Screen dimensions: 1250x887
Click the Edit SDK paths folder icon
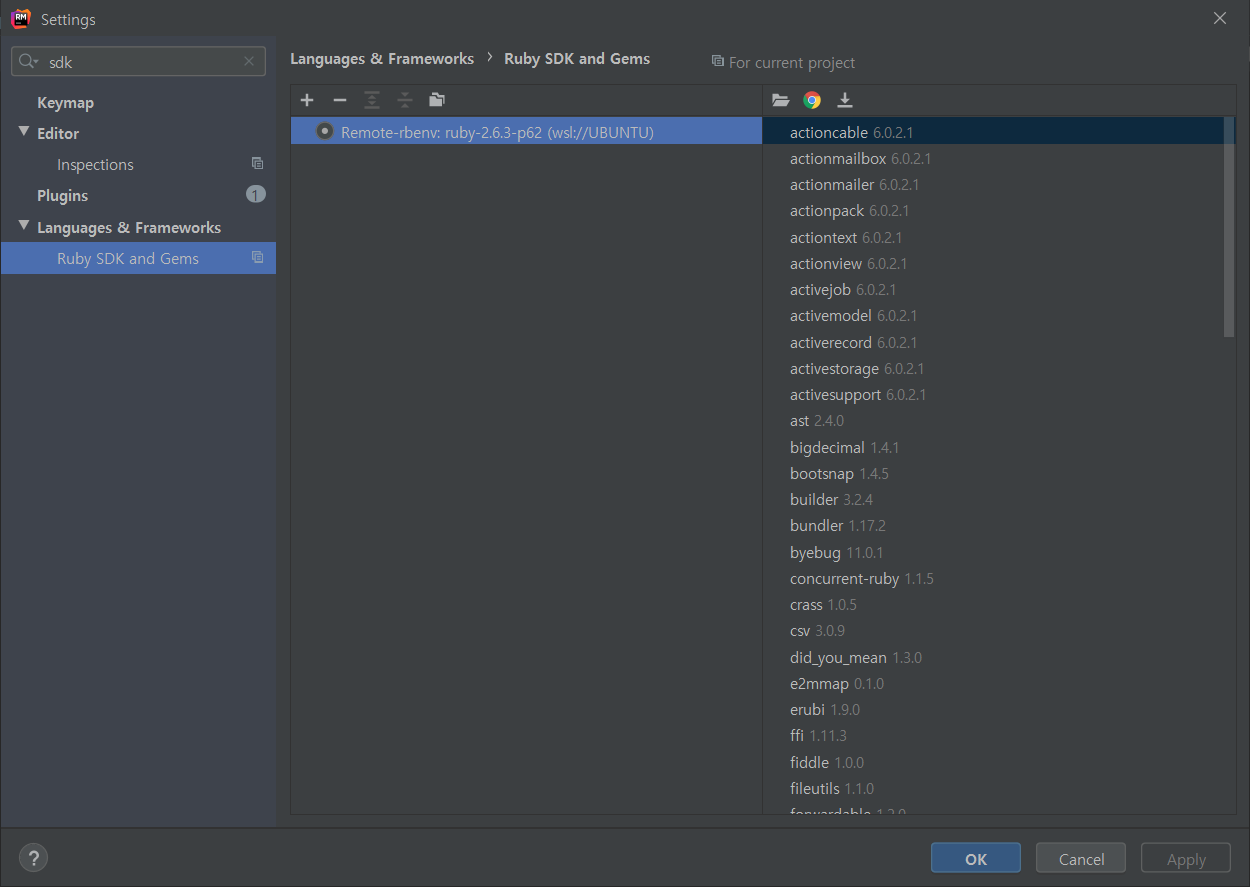[437, 100]
